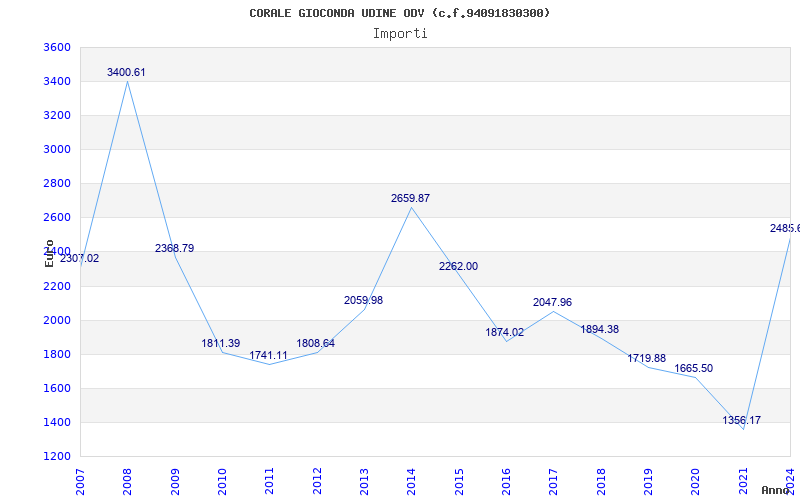Click the 2015 x-axis year label
This screenshot has width=800, height=500.
tap(459, 482)
